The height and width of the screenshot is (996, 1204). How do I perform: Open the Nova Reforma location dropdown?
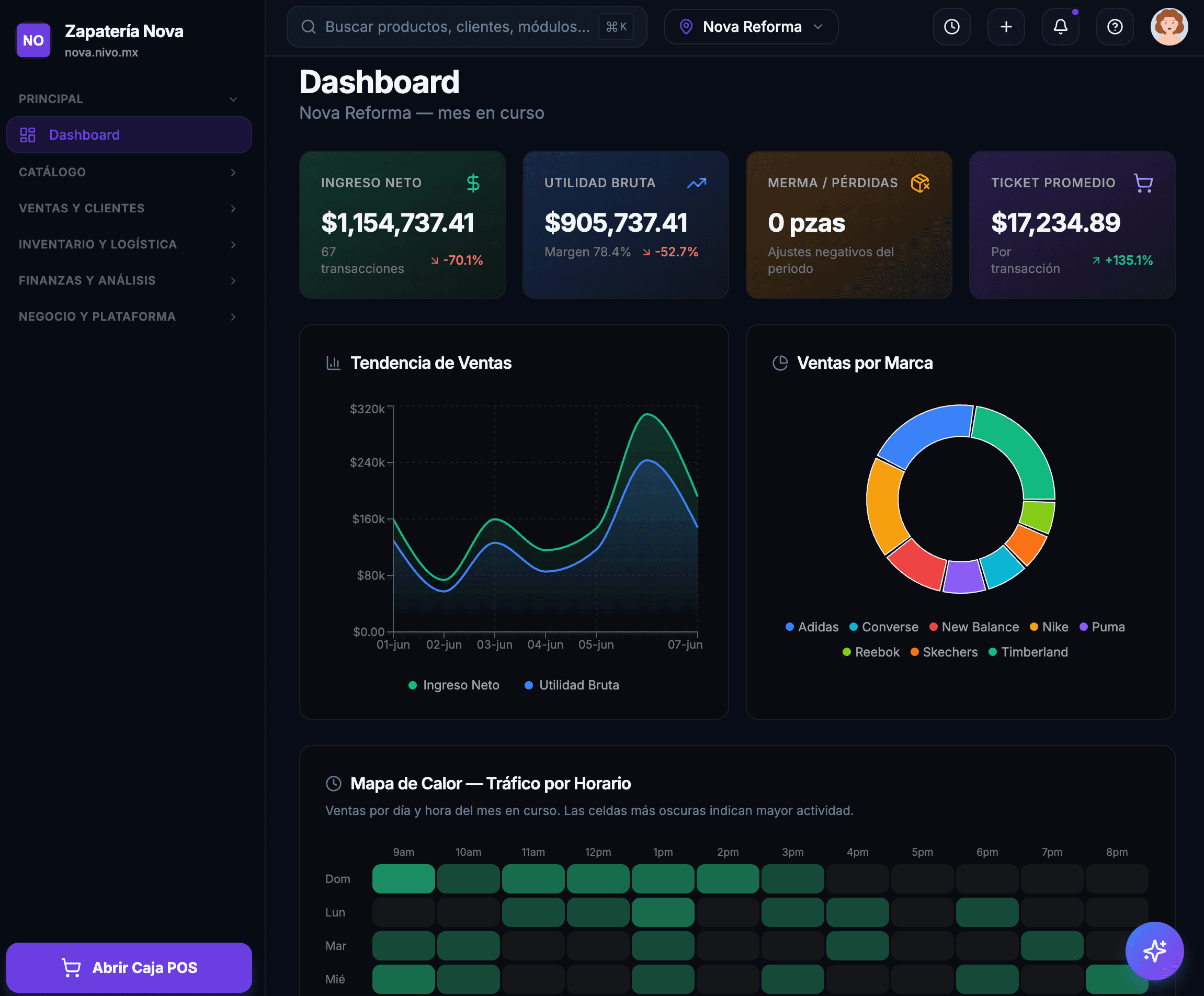point(751,27)
